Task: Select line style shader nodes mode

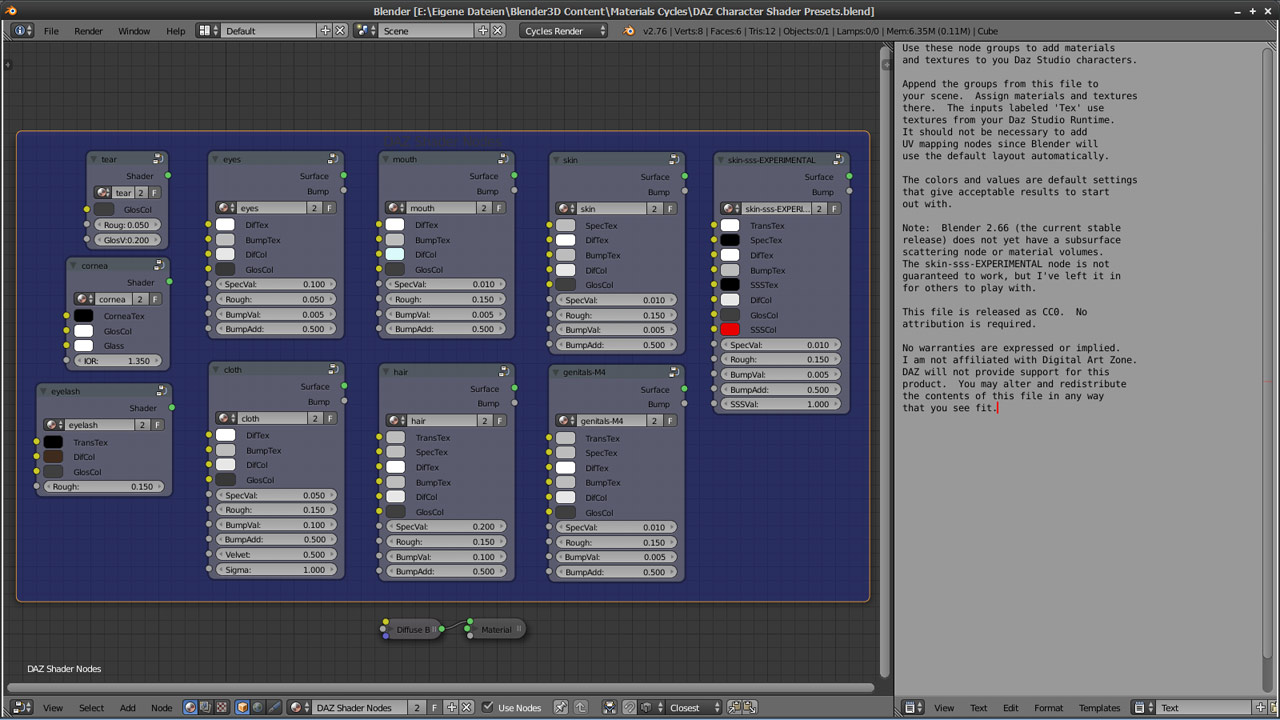Action: click(274, 707)
